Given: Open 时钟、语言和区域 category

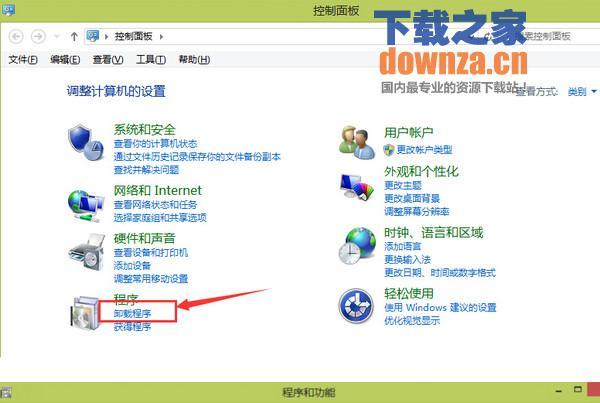Looking at the screenshot, I should (434, 233).
